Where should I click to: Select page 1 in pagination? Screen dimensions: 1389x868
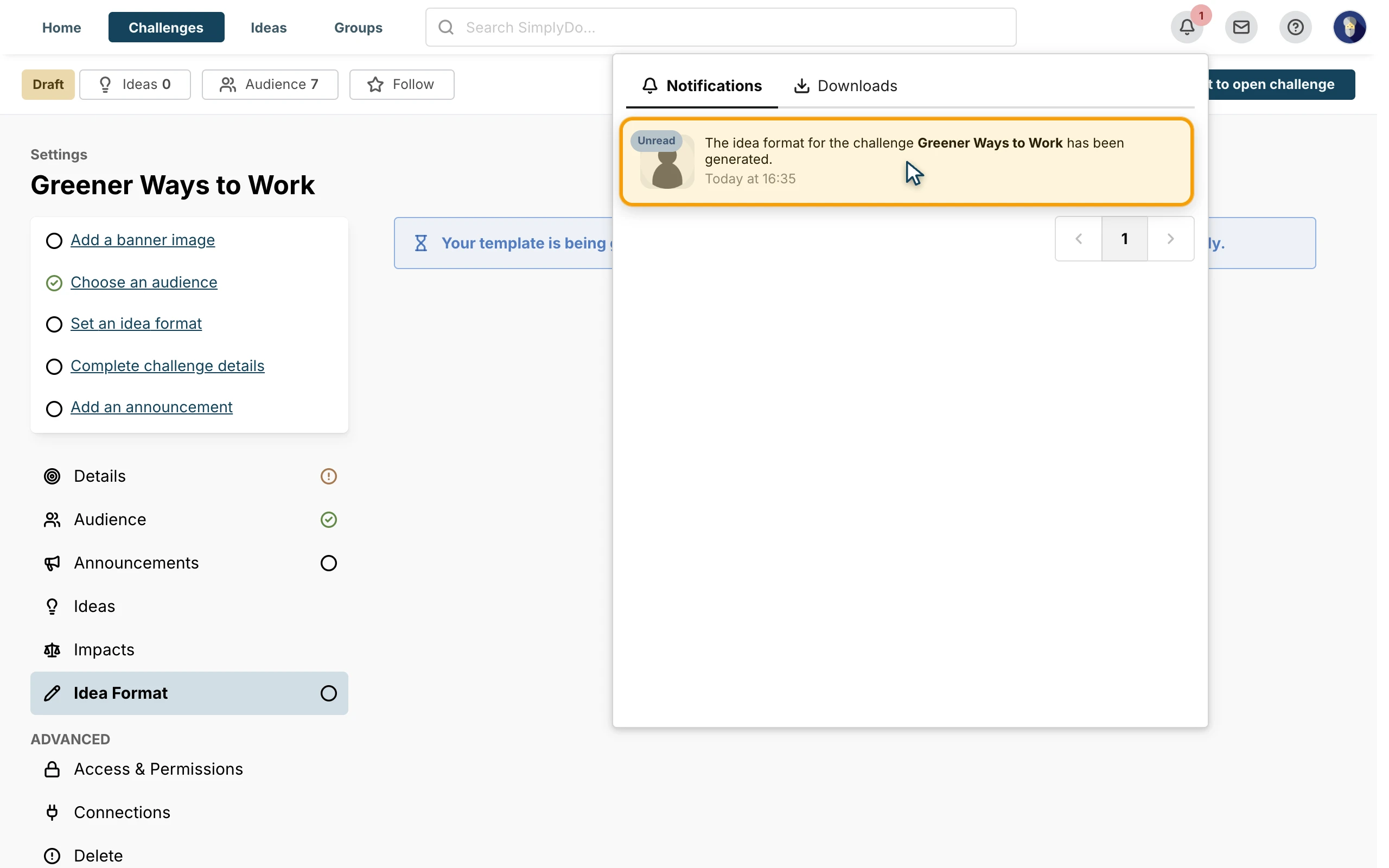pyautogui.click(x=1124, y=239)
